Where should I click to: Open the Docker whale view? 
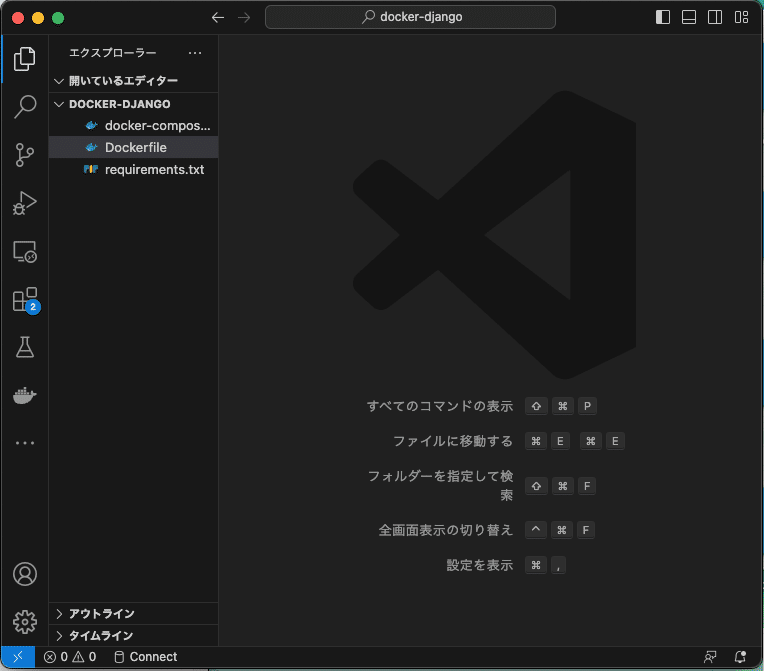click(24, 395)
